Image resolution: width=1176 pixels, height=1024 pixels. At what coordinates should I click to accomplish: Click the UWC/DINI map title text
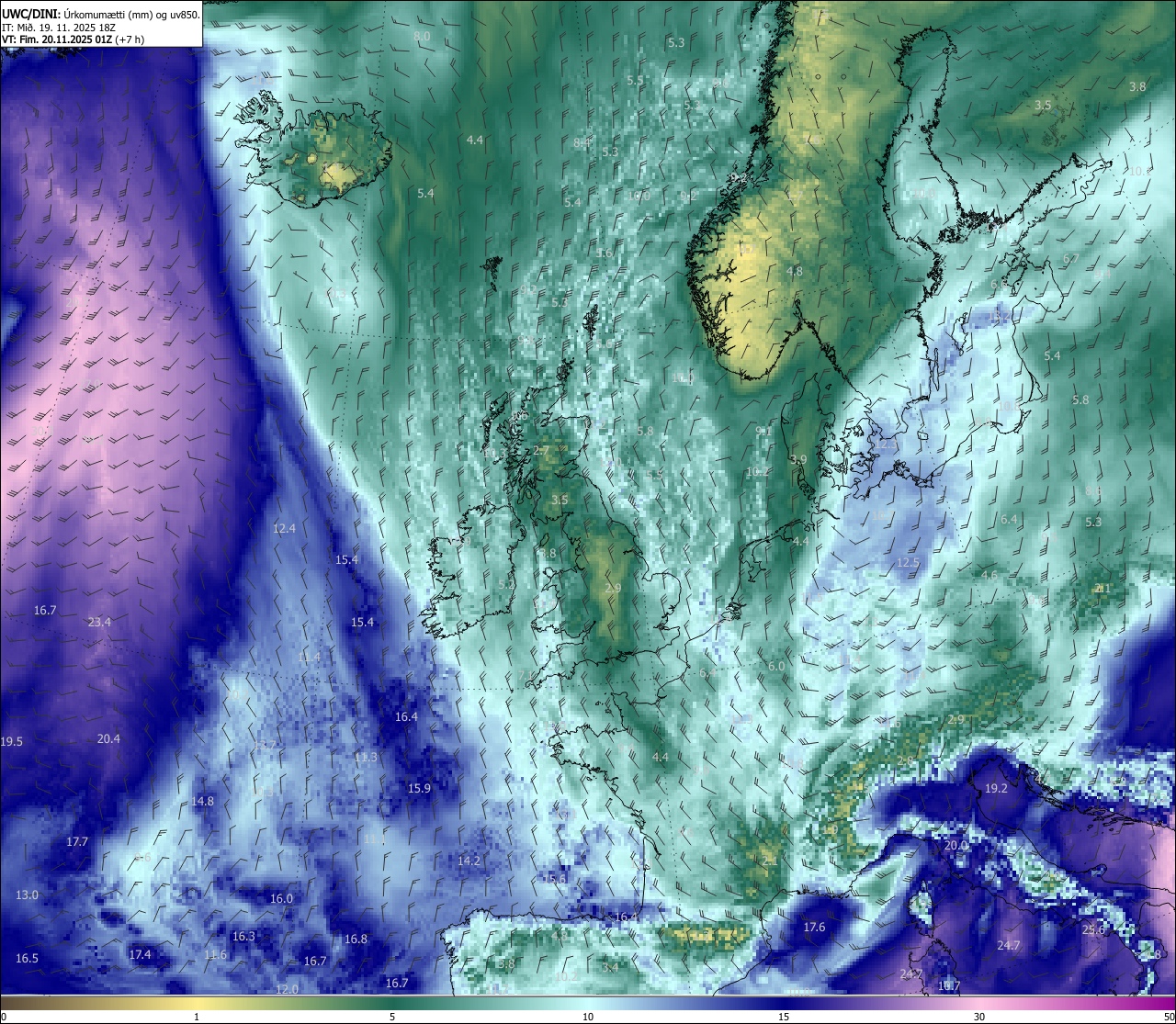100,14
